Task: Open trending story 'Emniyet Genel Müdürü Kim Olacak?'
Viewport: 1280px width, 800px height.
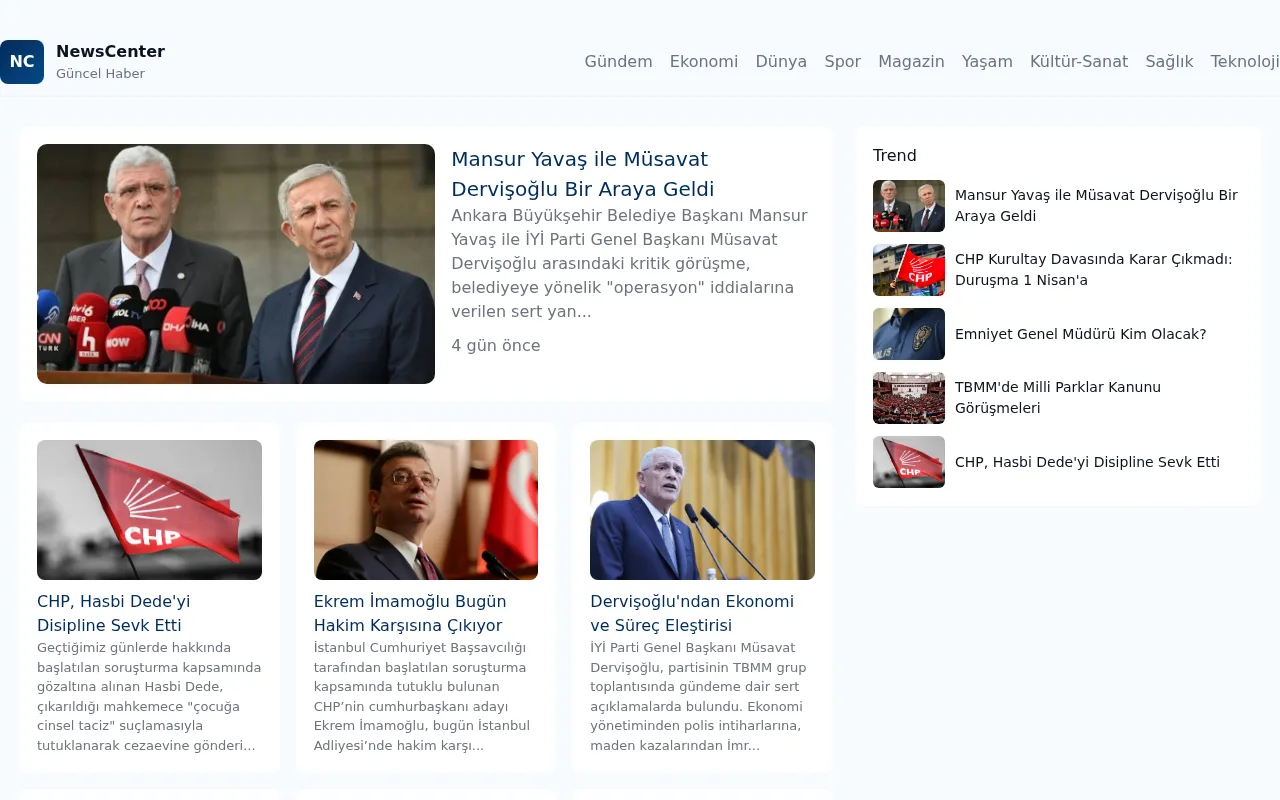Action: click(1081, 334)
